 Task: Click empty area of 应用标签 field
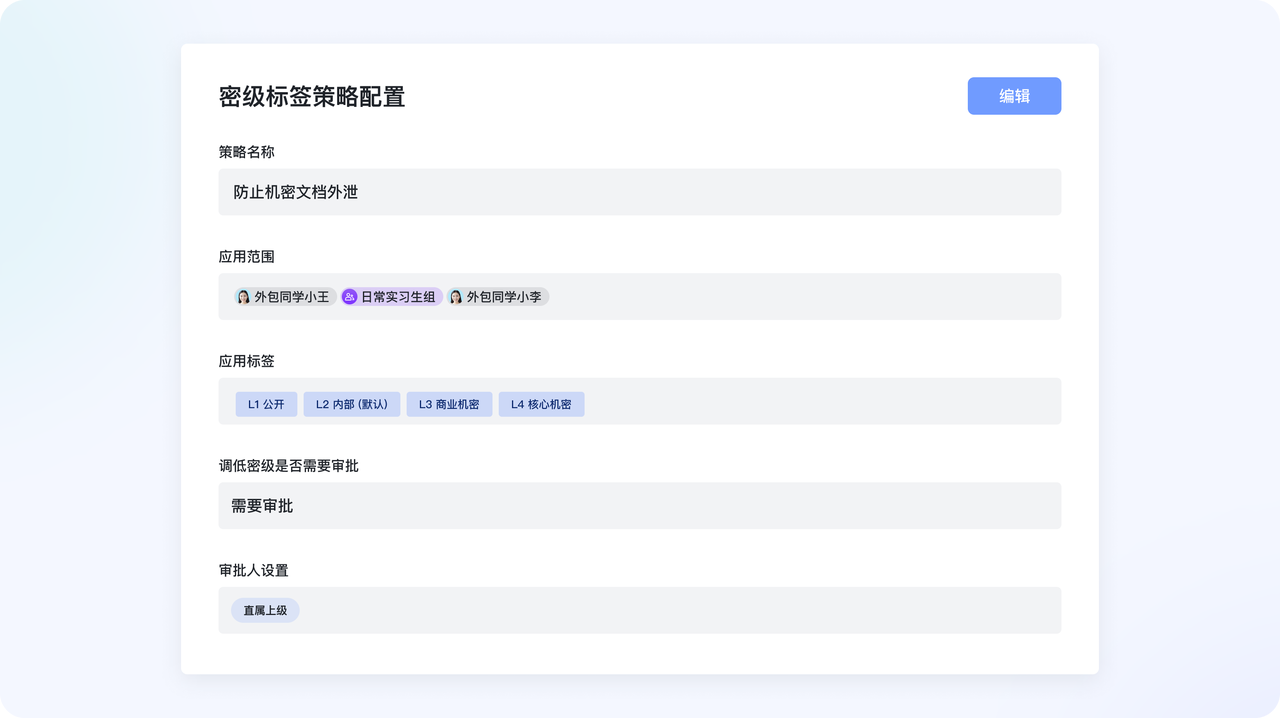820,401
